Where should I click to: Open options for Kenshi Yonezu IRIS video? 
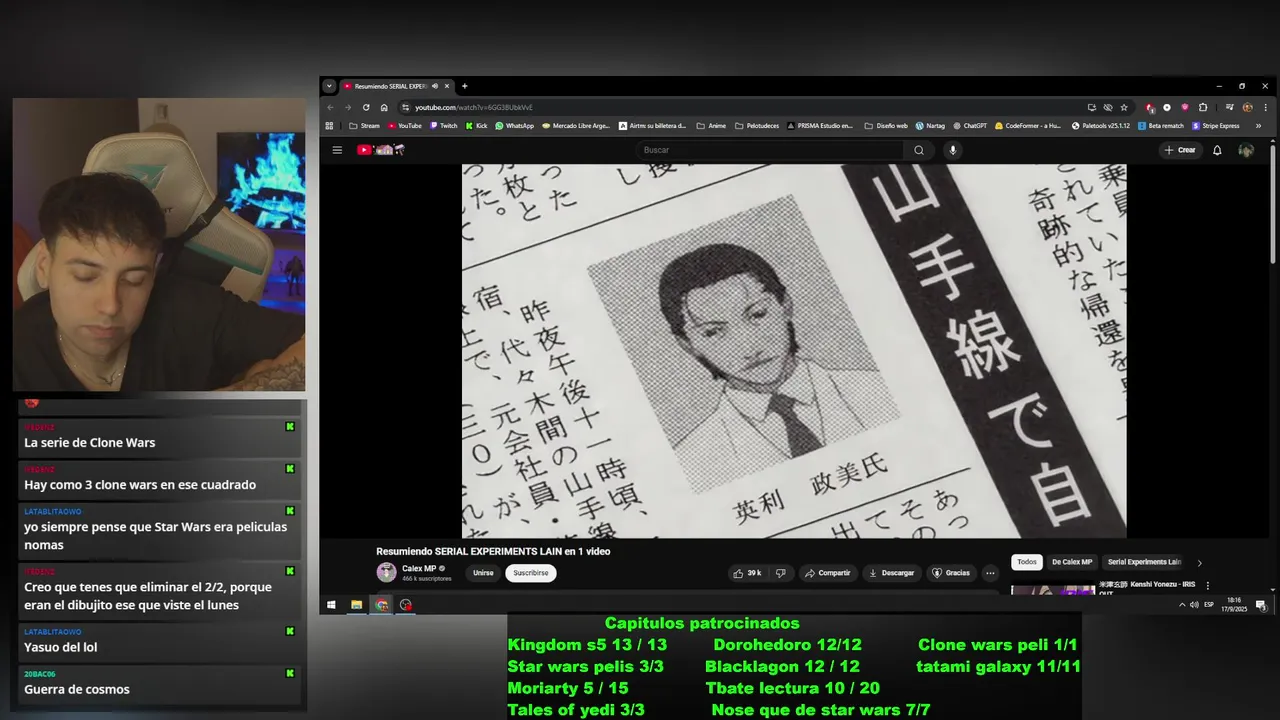(x=1207, y=585)
